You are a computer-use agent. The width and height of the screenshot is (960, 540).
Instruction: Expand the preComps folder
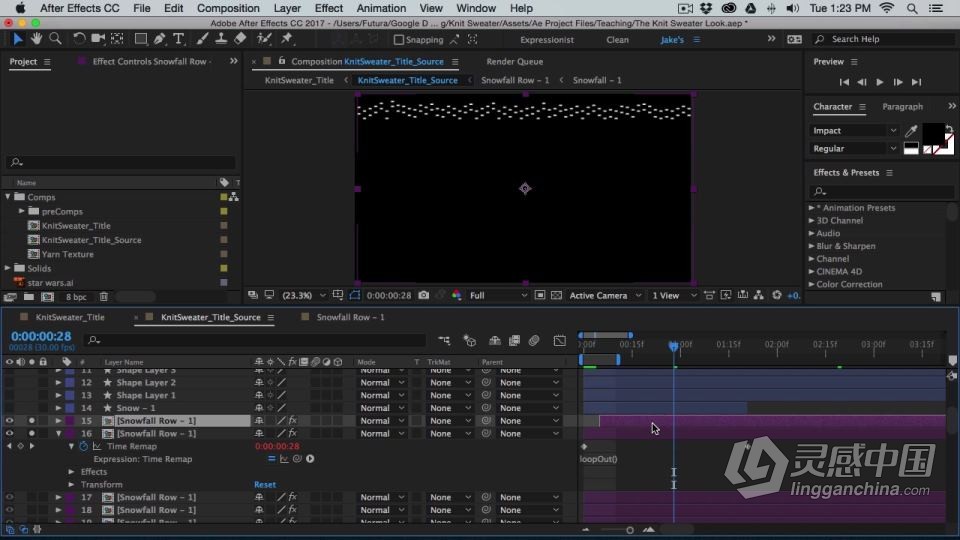coord(22,211)
